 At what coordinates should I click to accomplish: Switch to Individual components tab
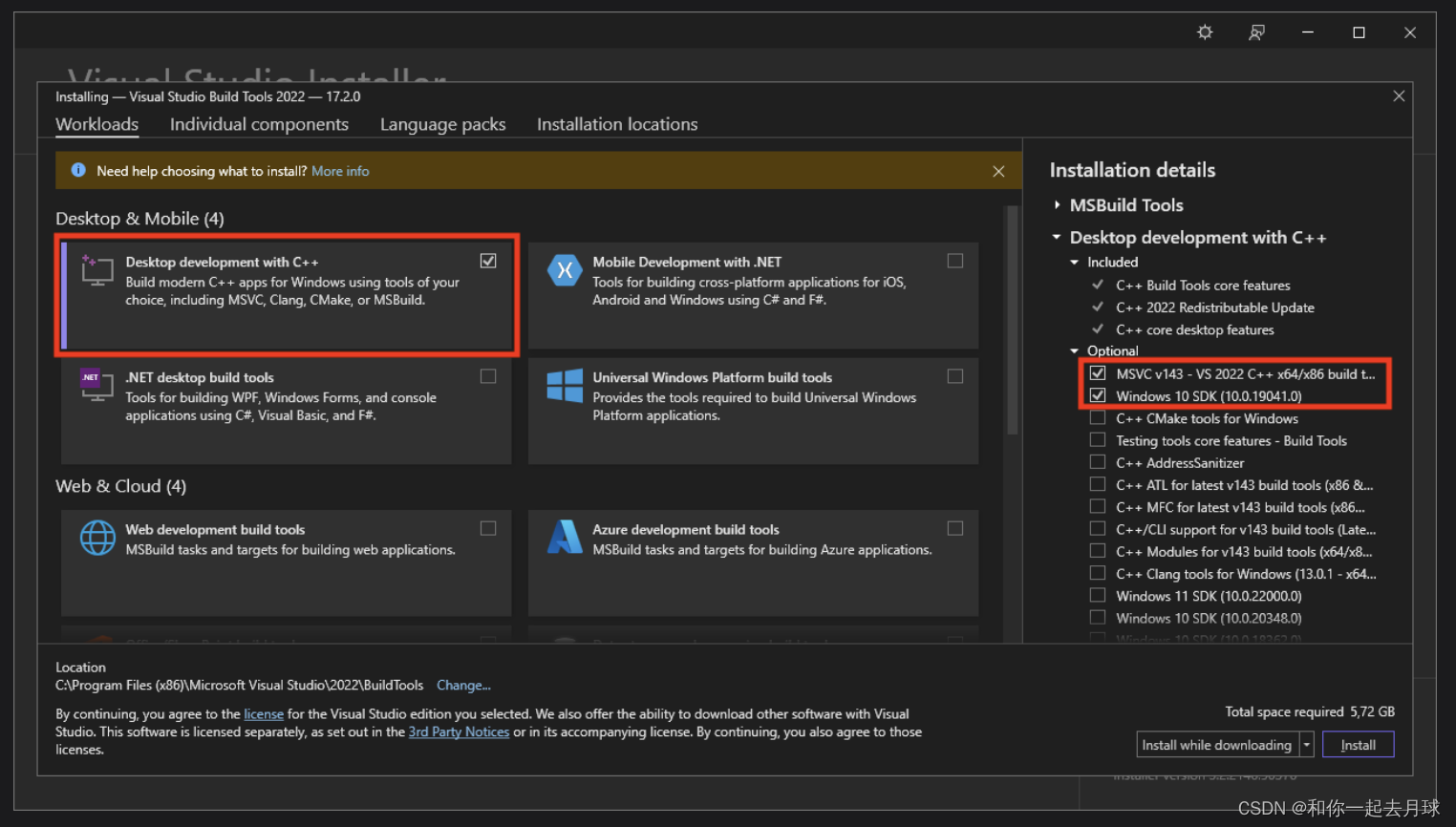coord(259,124)
